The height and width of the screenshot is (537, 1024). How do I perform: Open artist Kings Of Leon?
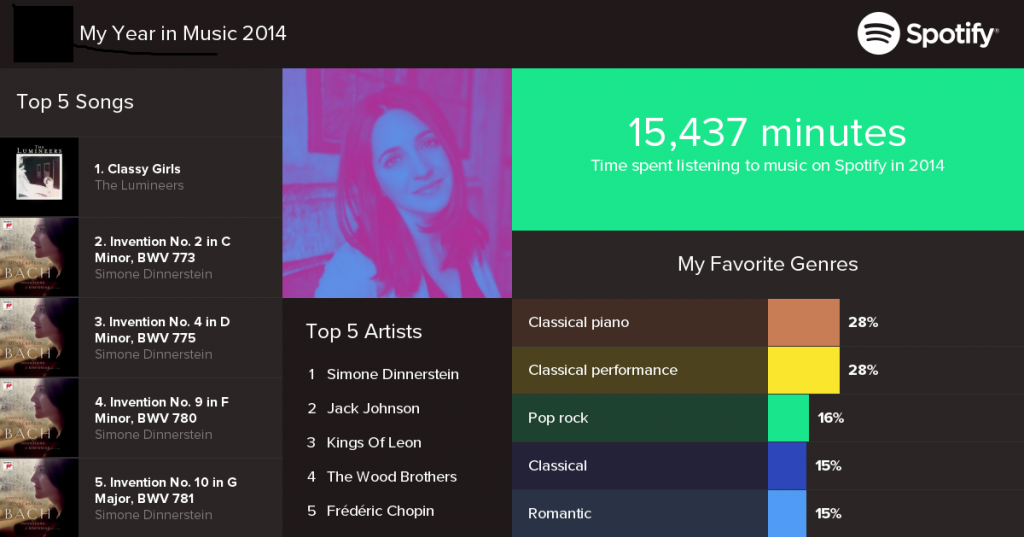[374, 443]
